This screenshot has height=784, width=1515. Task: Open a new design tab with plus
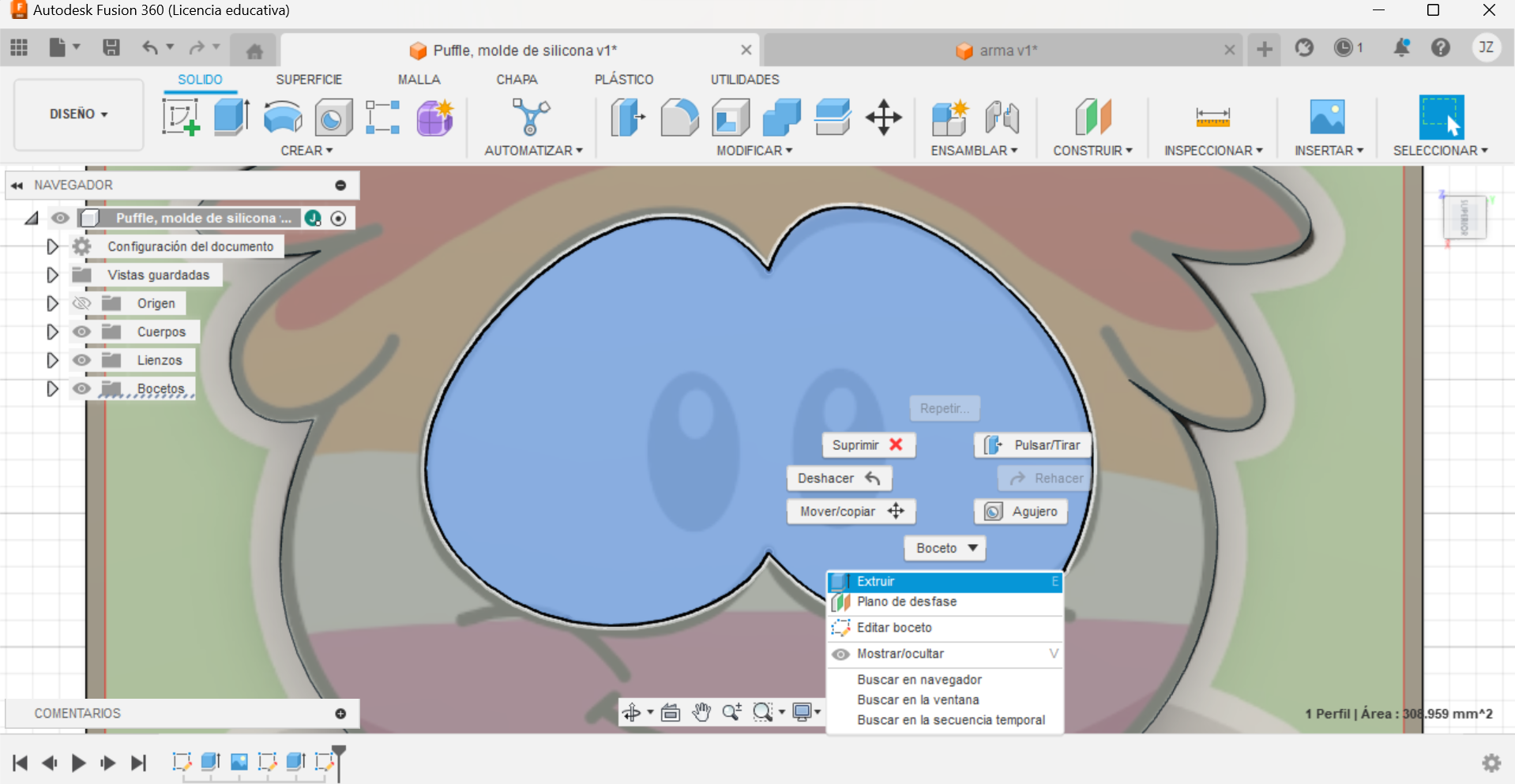click(1265, 49)
